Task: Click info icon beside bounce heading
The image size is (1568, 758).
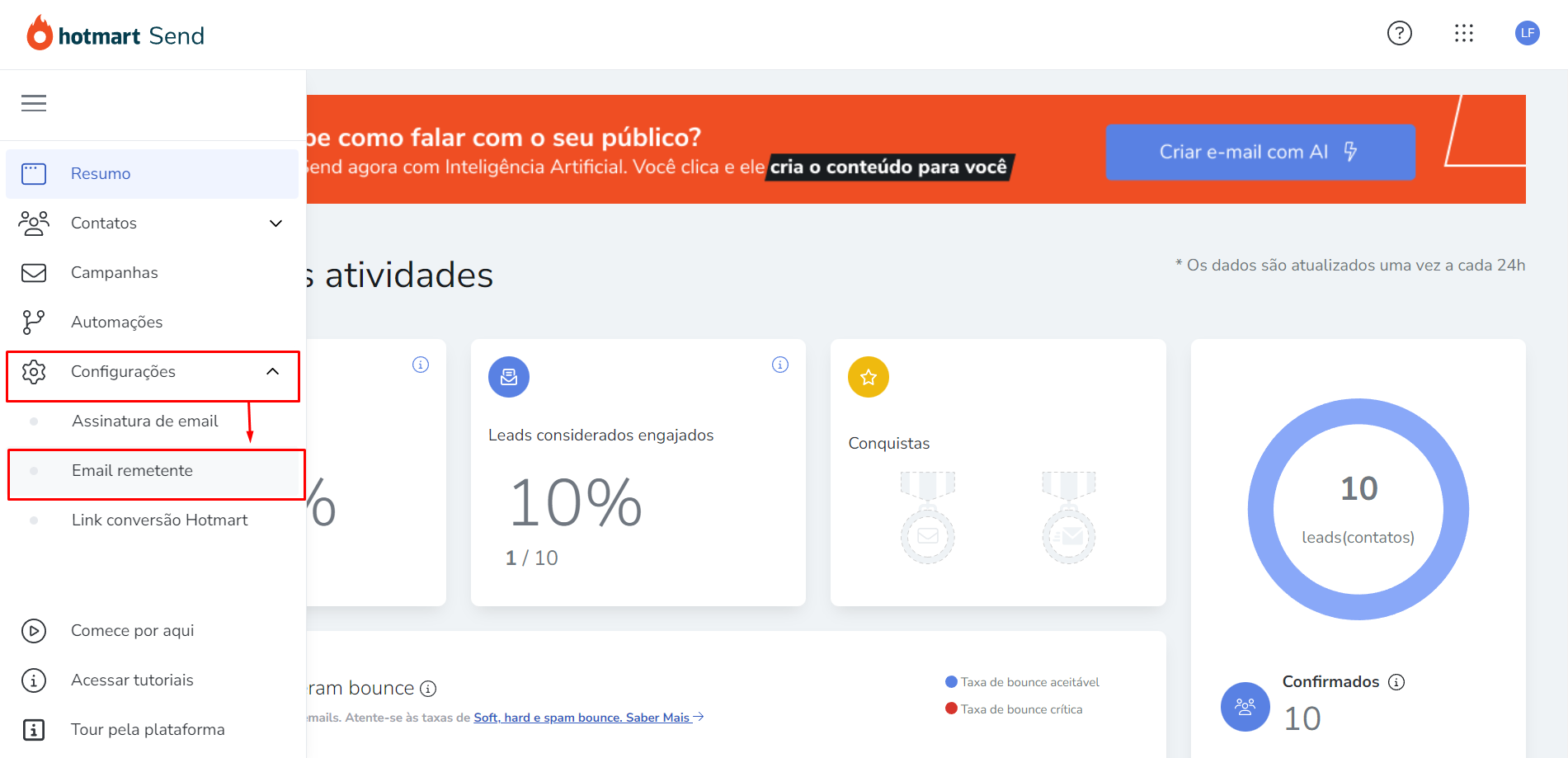Action: [x=428, y=689]
